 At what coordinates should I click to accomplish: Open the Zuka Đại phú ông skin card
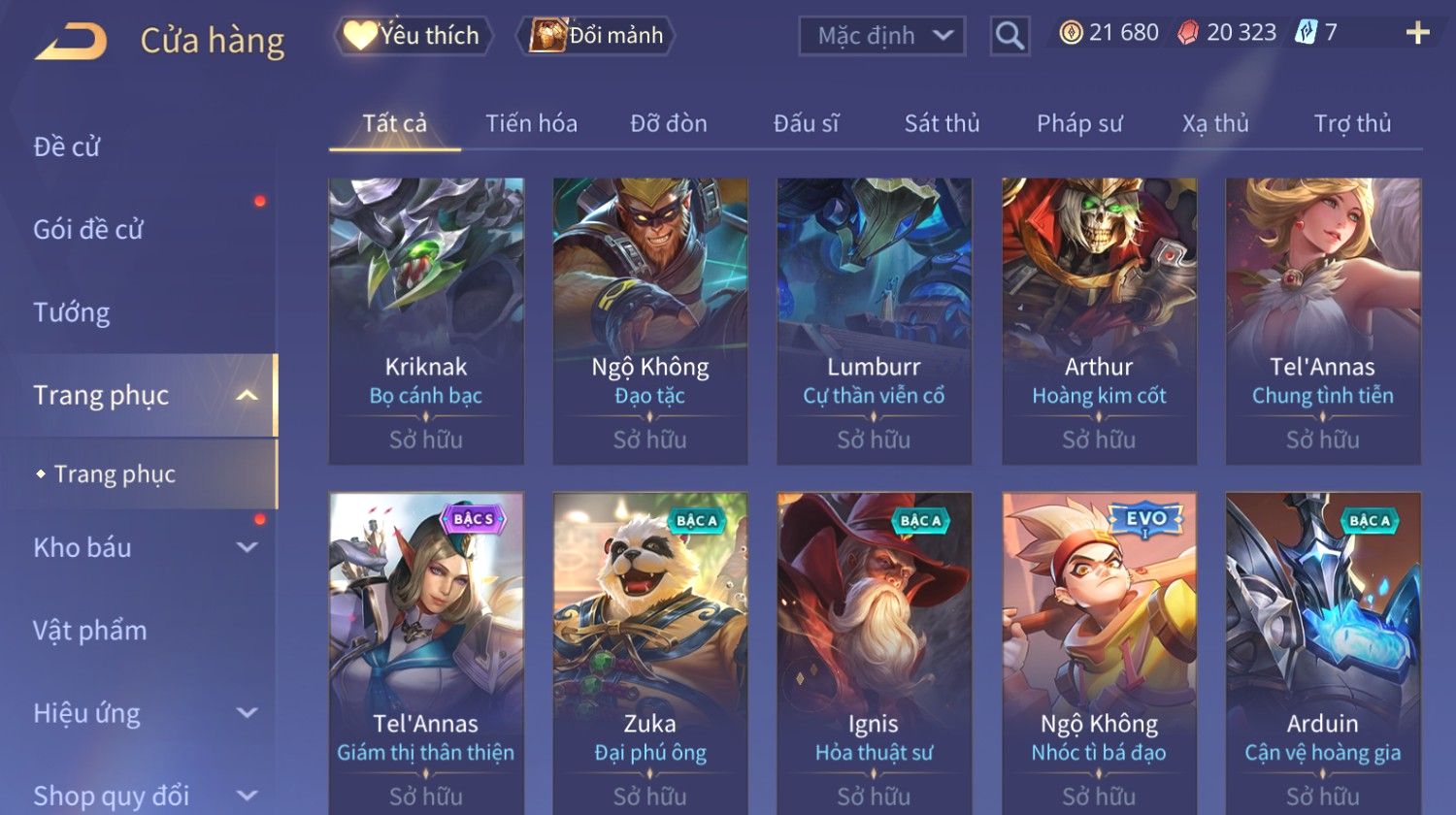point(650,652)
